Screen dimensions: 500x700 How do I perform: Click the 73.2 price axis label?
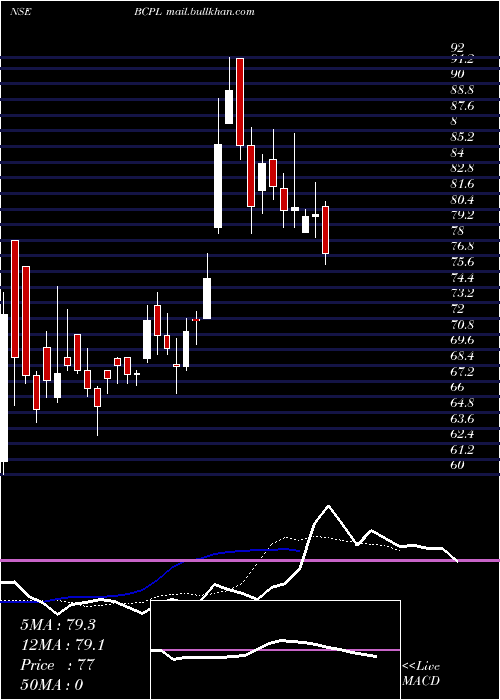[x=462, y=293]
